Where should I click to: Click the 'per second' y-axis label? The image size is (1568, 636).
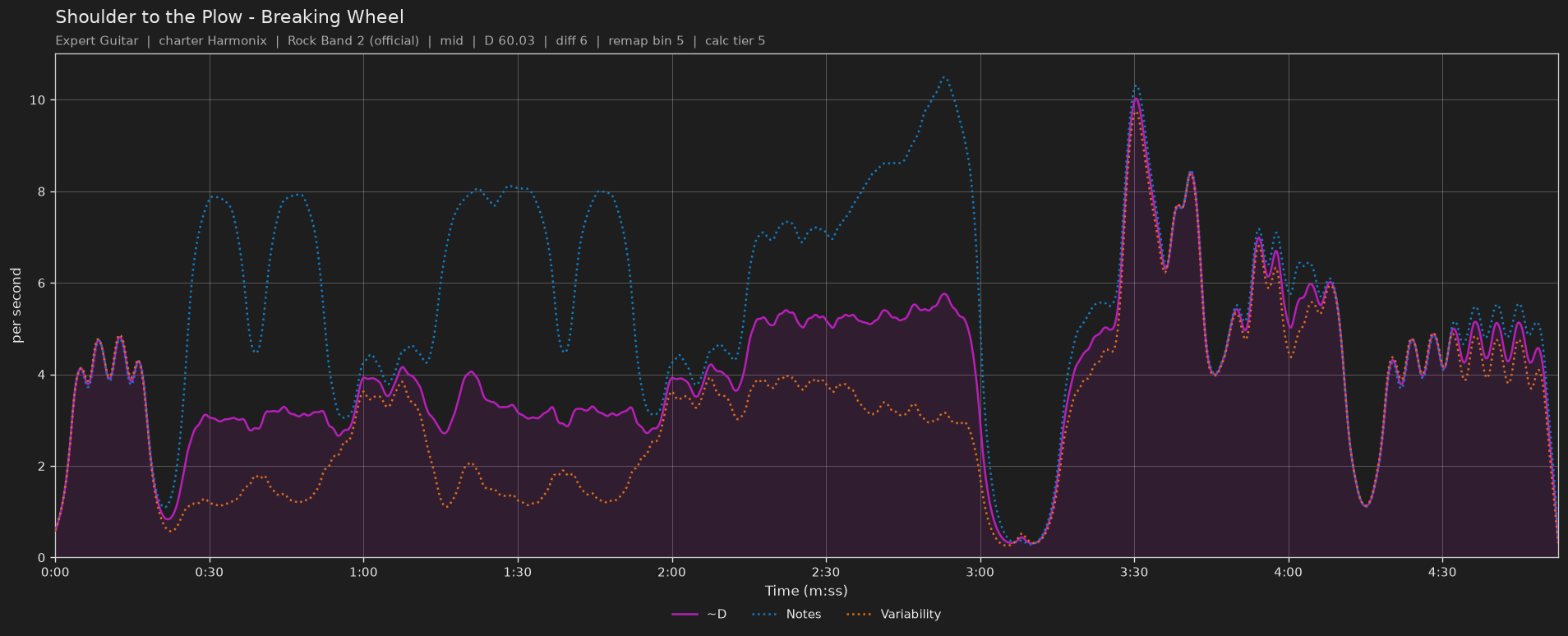(17, 306)
